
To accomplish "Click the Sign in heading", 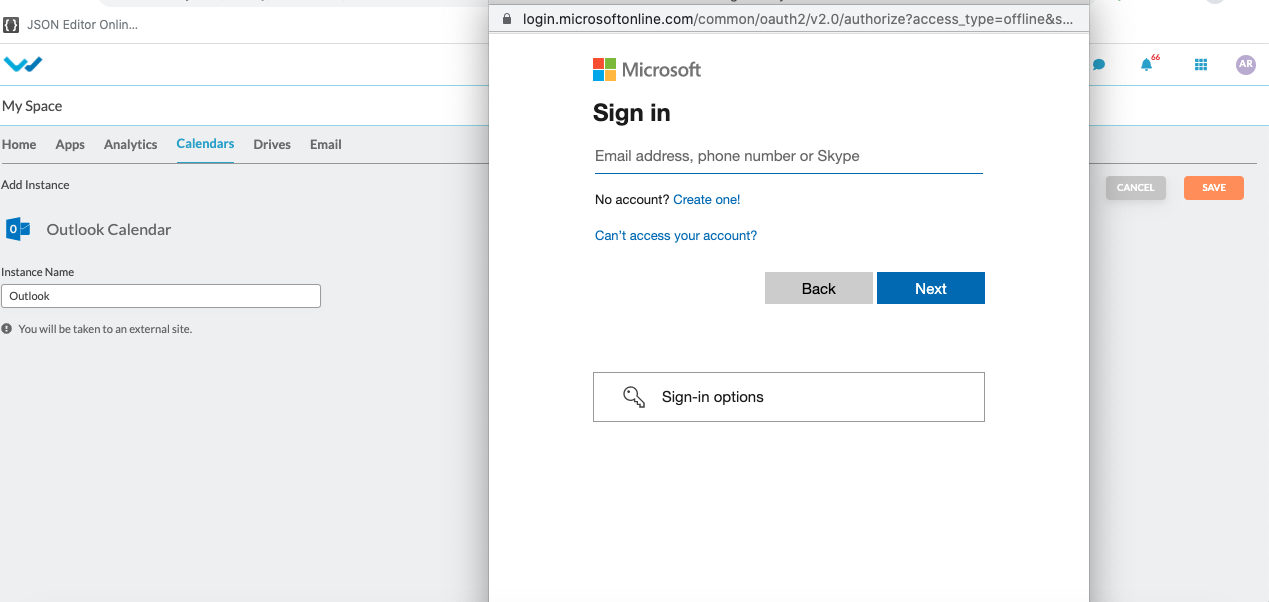I will click(x=632, y=113).
